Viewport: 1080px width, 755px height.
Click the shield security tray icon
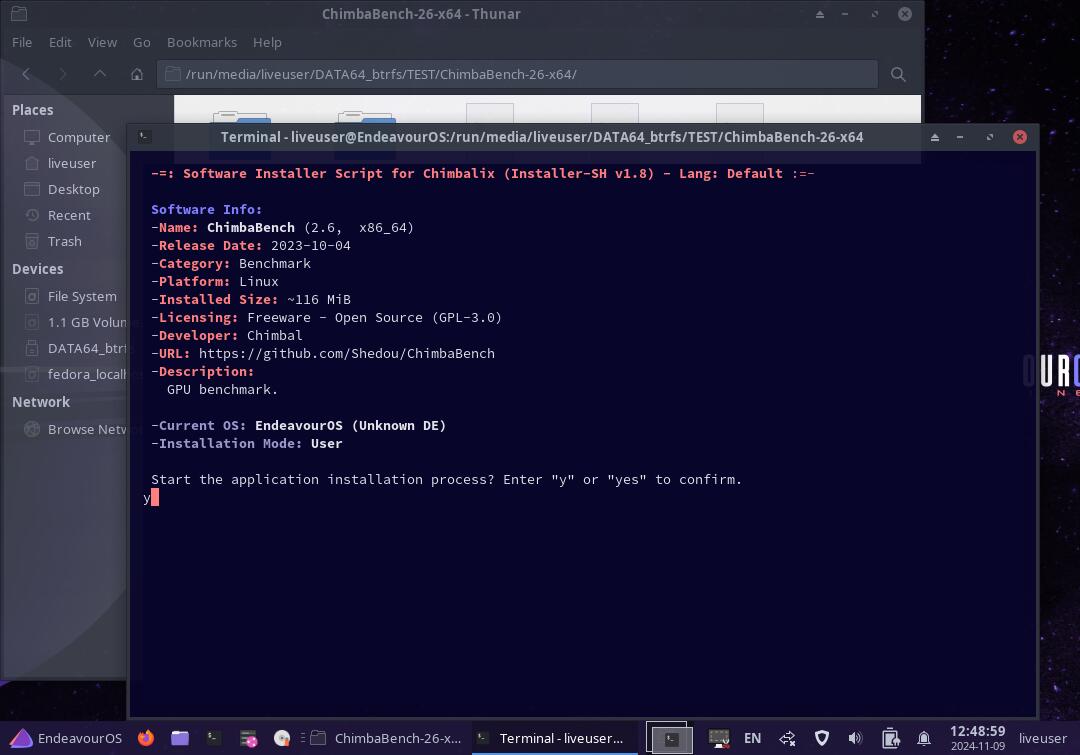pos(822,738)
